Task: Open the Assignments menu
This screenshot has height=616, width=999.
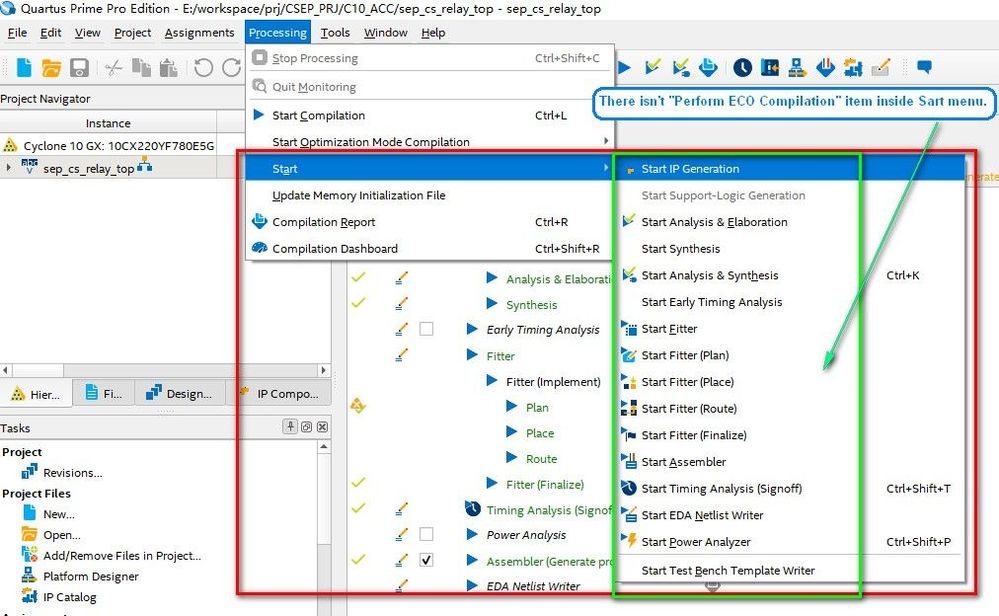Action: pos(199,32)
